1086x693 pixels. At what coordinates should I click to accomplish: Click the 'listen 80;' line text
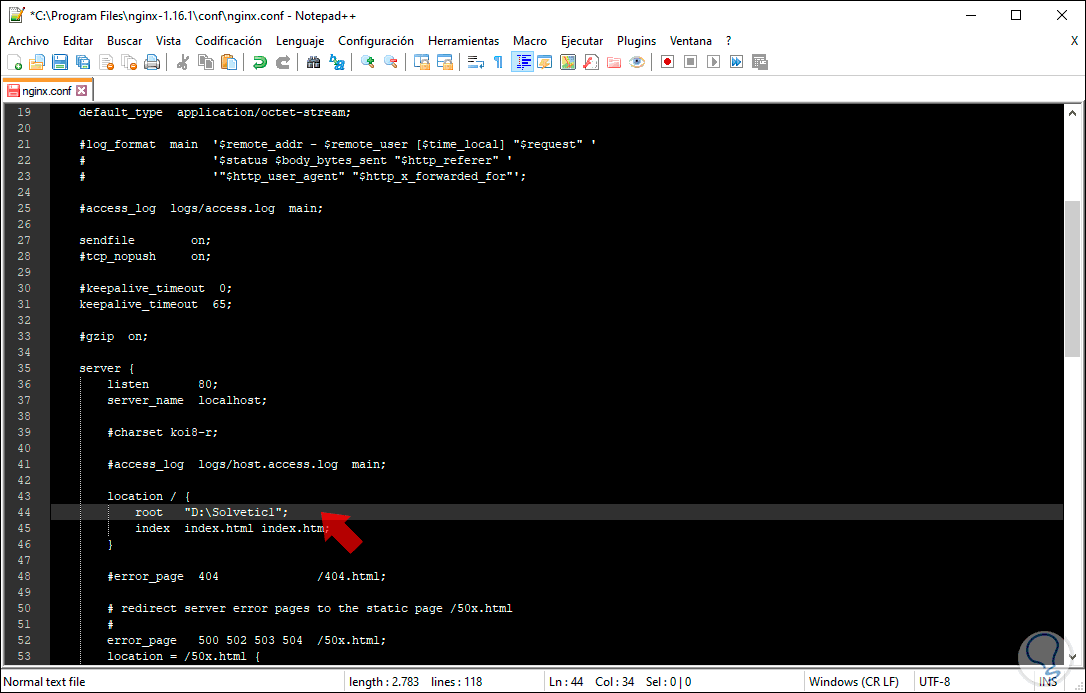click(x=162, y=384)
